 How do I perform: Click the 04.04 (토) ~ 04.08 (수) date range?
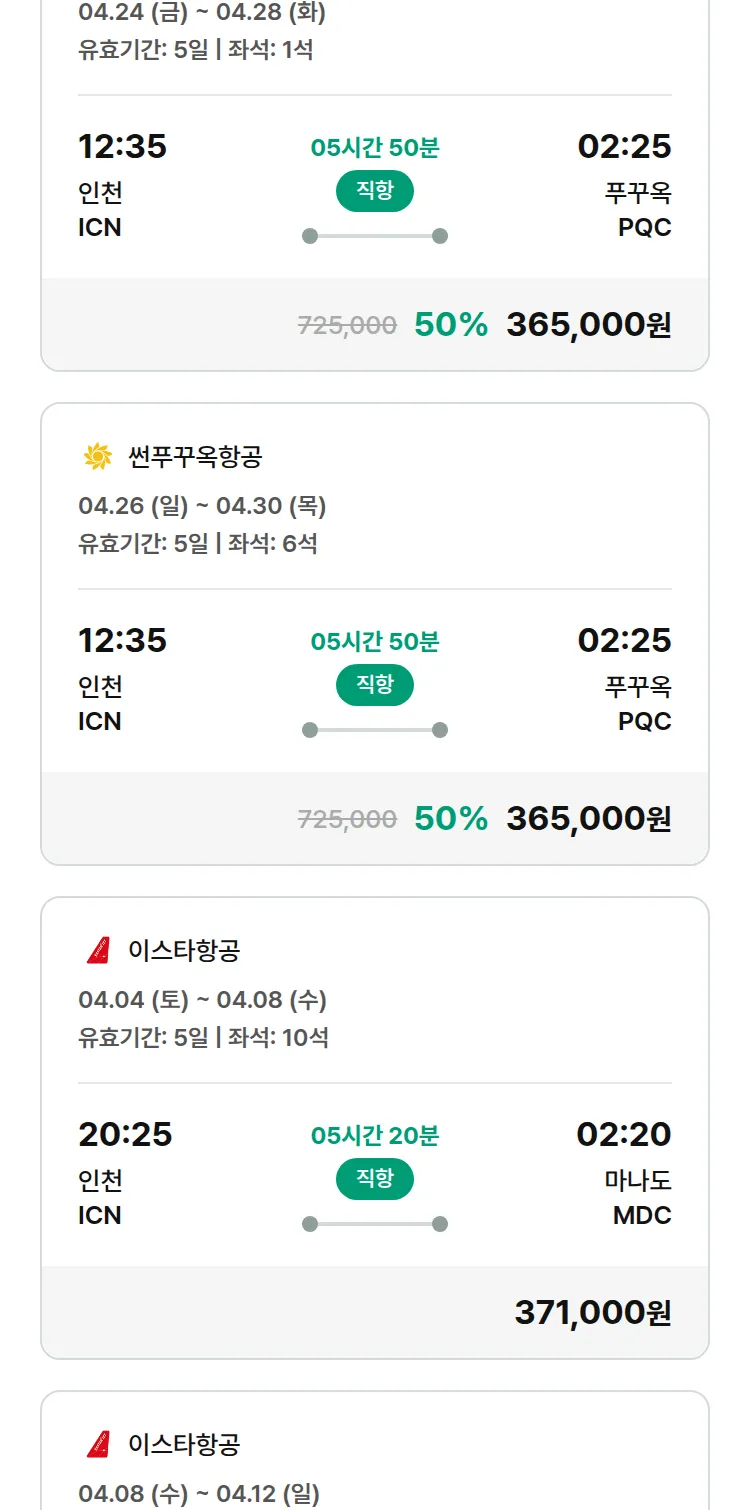point(202,1000)
